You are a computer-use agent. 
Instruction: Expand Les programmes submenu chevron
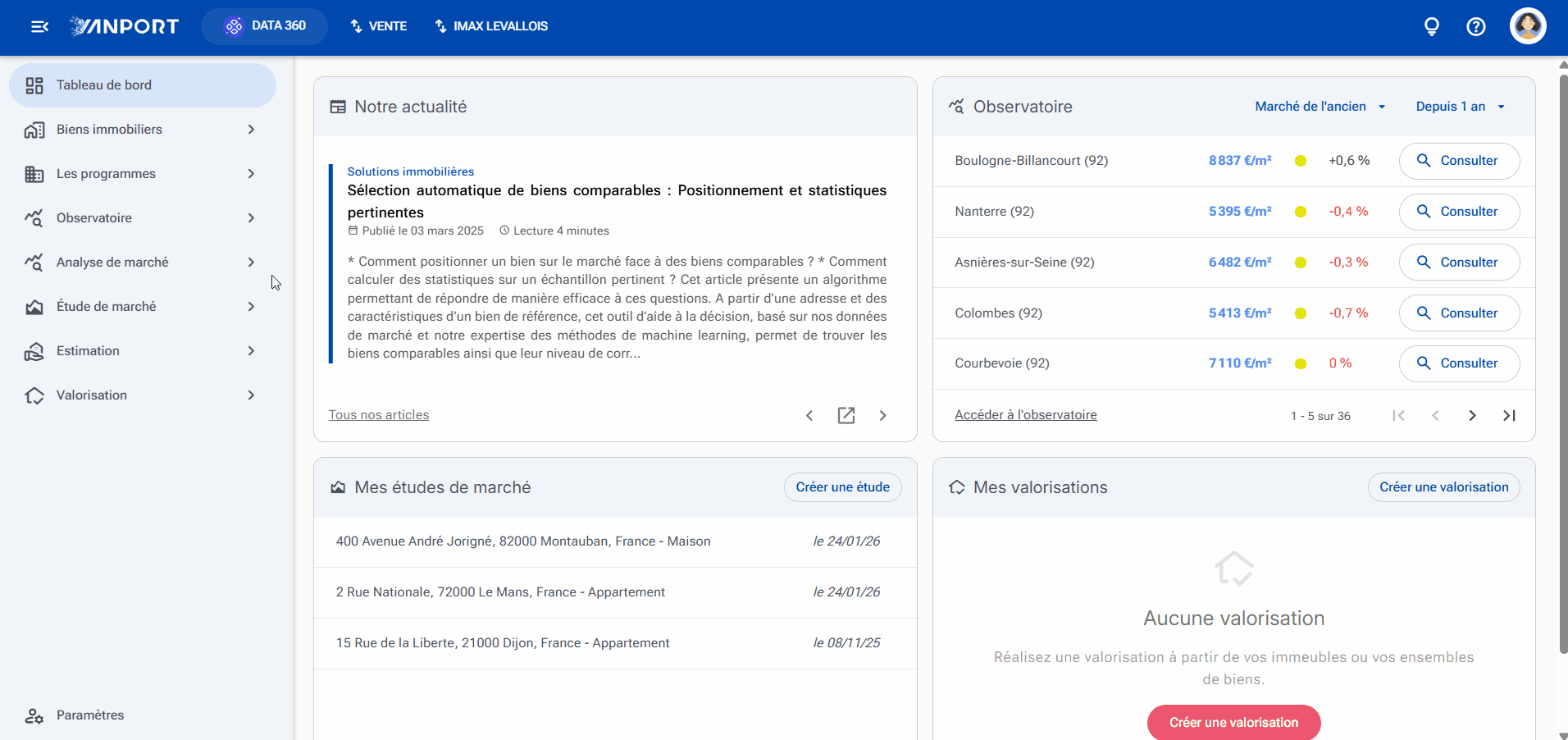[x=251, y=174]
